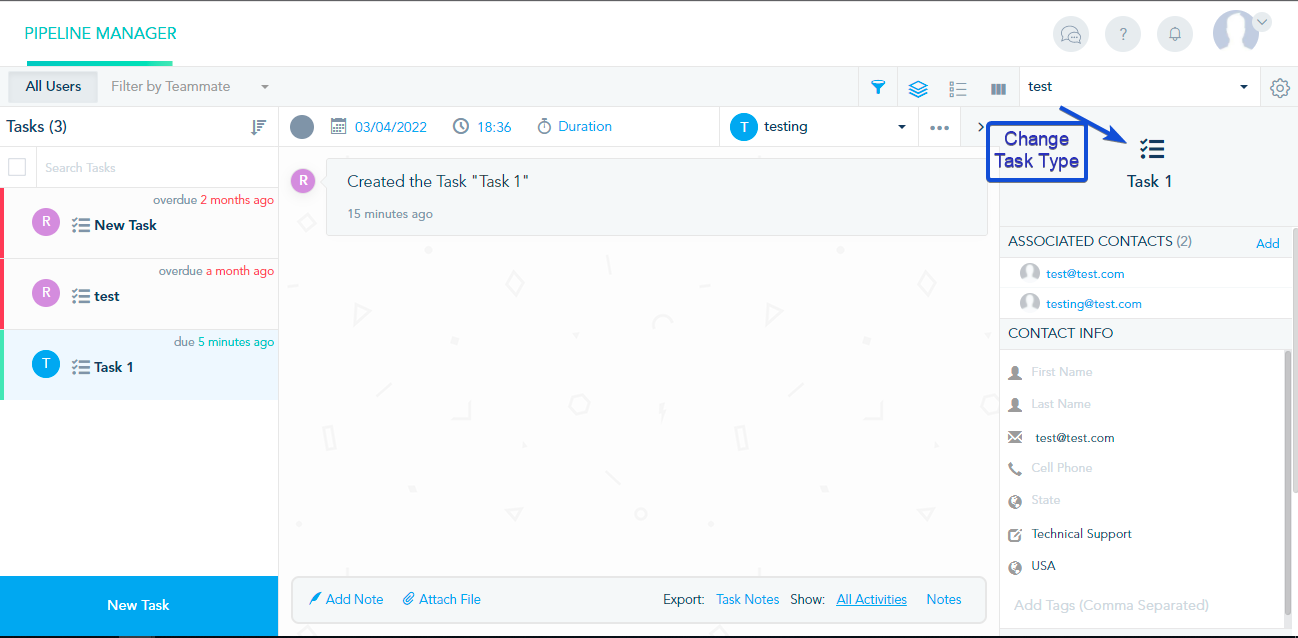Viewport: 1298px width, 638px height.
Task: Open the 'testing' assignee dropdown
Action: [818, 127]
